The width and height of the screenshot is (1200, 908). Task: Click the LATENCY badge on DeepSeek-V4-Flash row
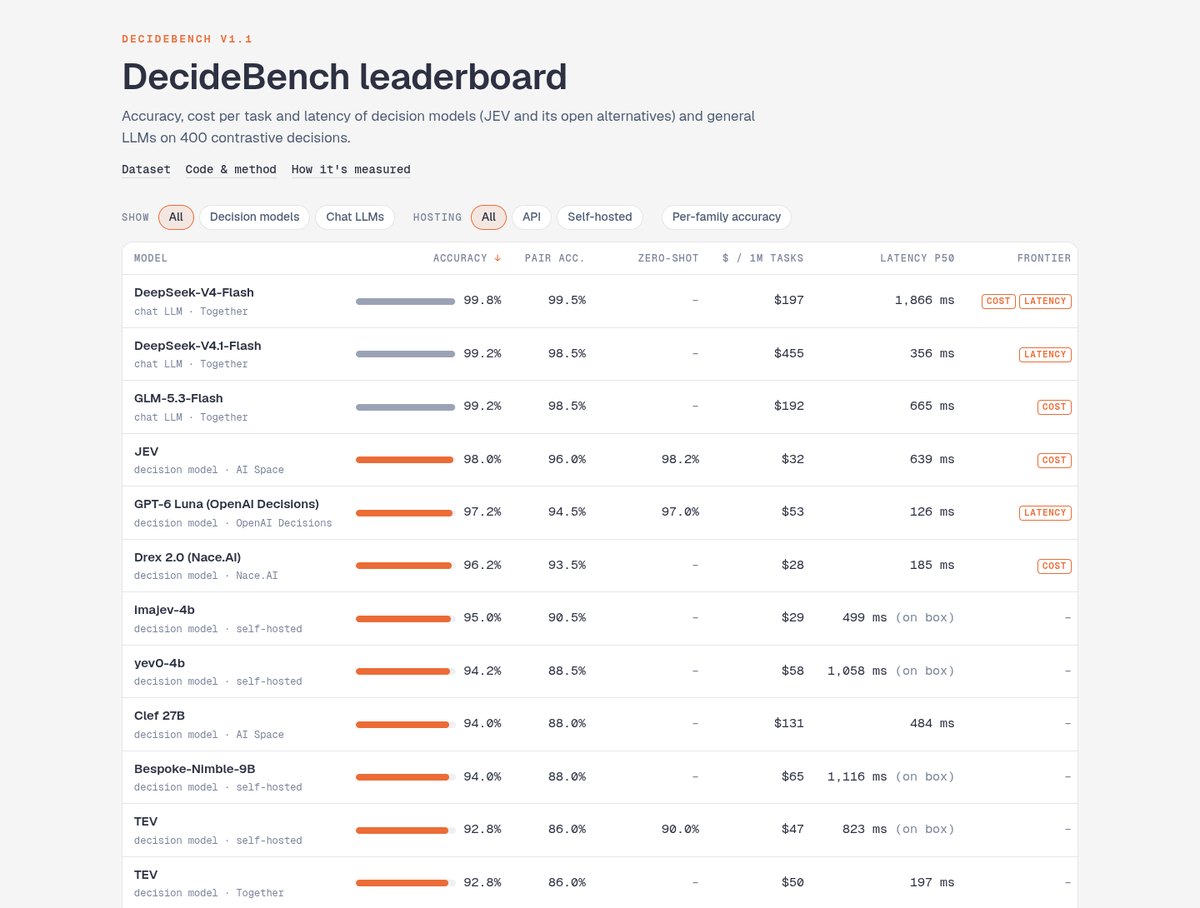click(x=1045, y=301)
